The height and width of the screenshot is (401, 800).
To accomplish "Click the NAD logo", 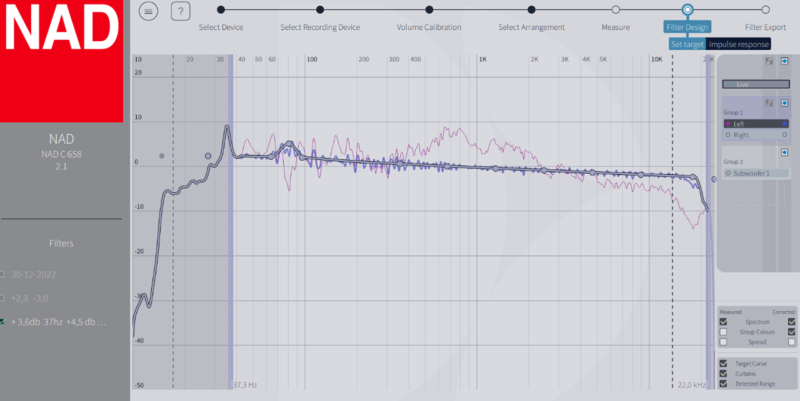I will [61, 61].
